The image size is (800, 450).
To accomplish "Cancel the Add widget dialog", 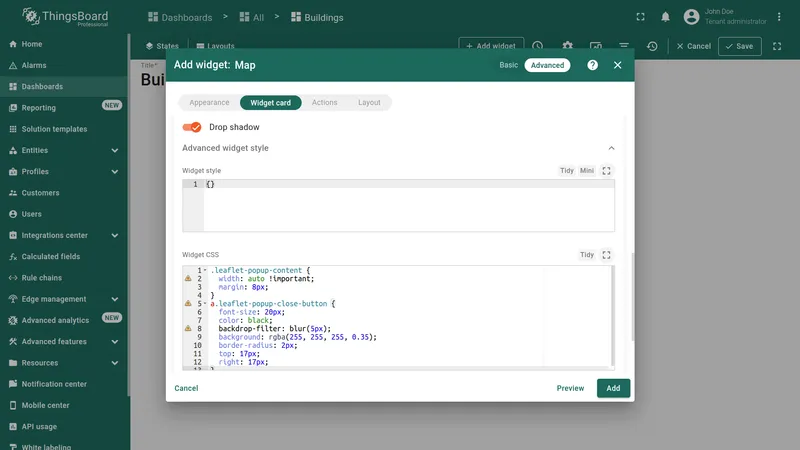I will click(186, 388).
